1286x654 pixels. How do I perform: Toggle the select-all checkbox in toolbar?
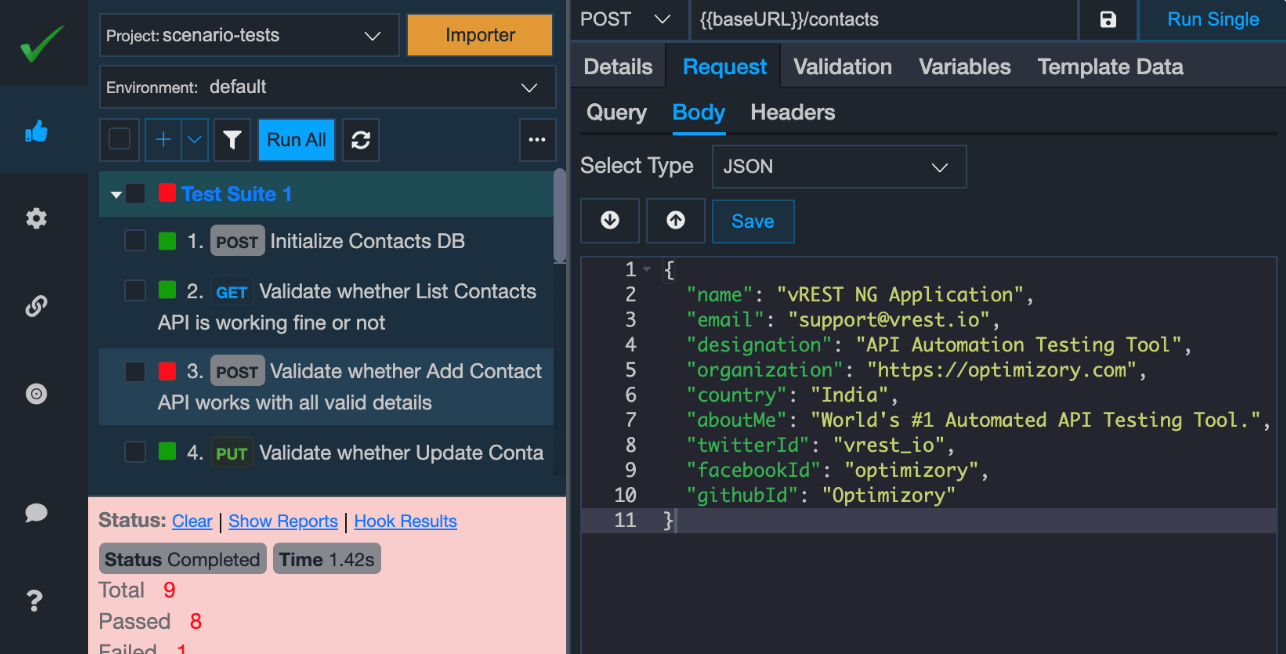[120, 140]
